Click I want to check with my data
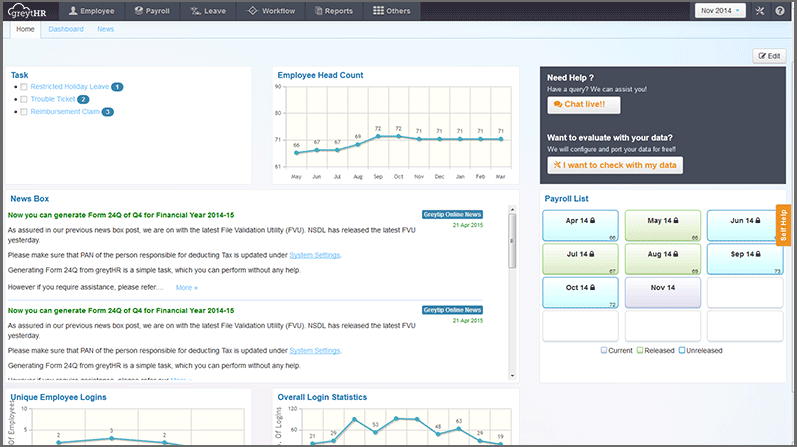This screenshot has height=447, width=797. point(615,165)
